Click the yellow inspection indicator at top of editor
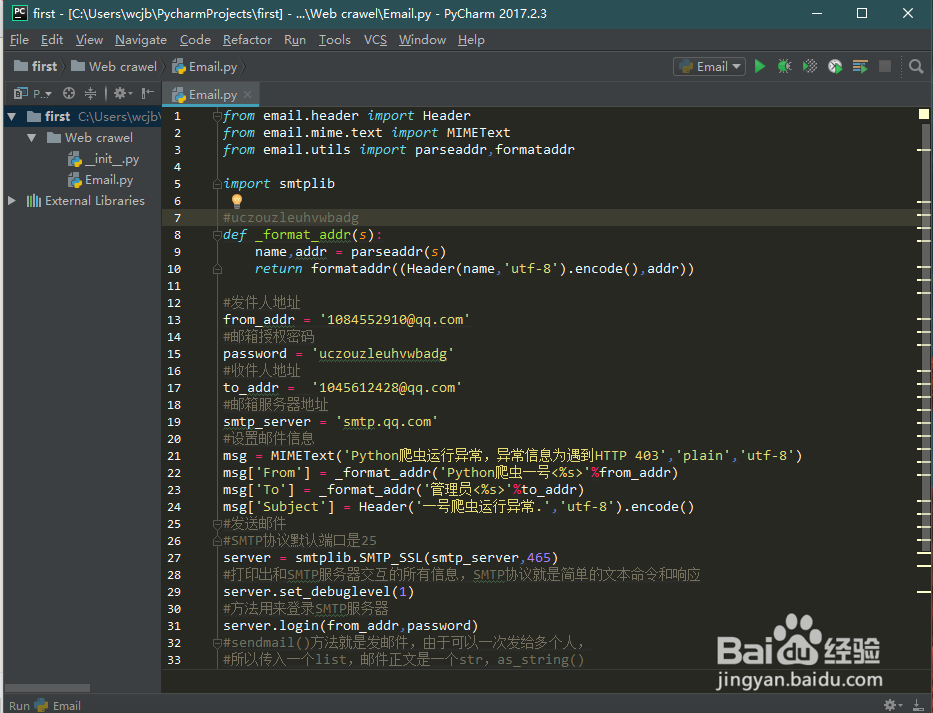933x713 pixels. tap(923, 114)
